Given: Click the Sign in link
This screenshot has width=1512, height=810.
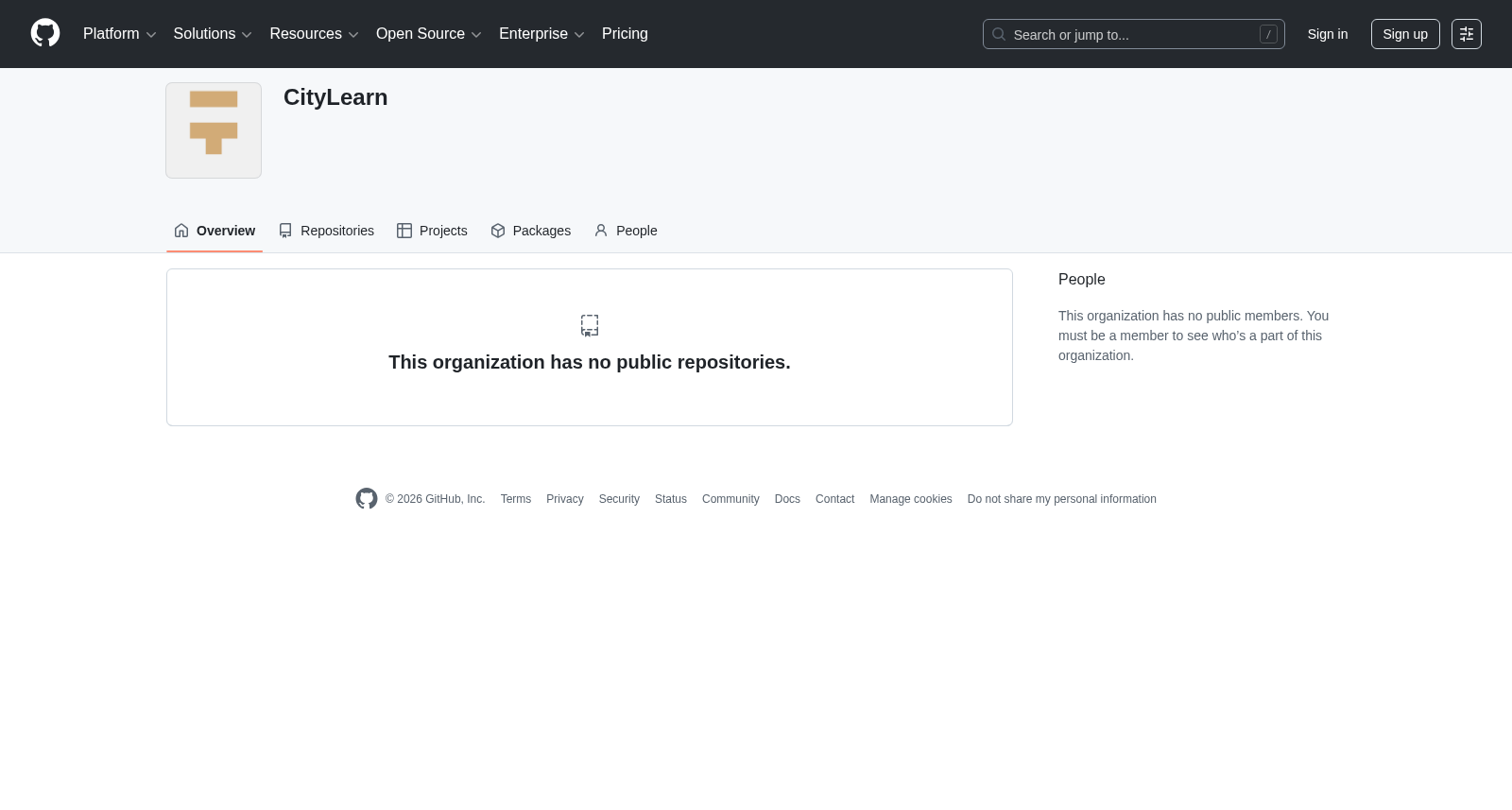Looking at the screenshot, I should 1328,34.
